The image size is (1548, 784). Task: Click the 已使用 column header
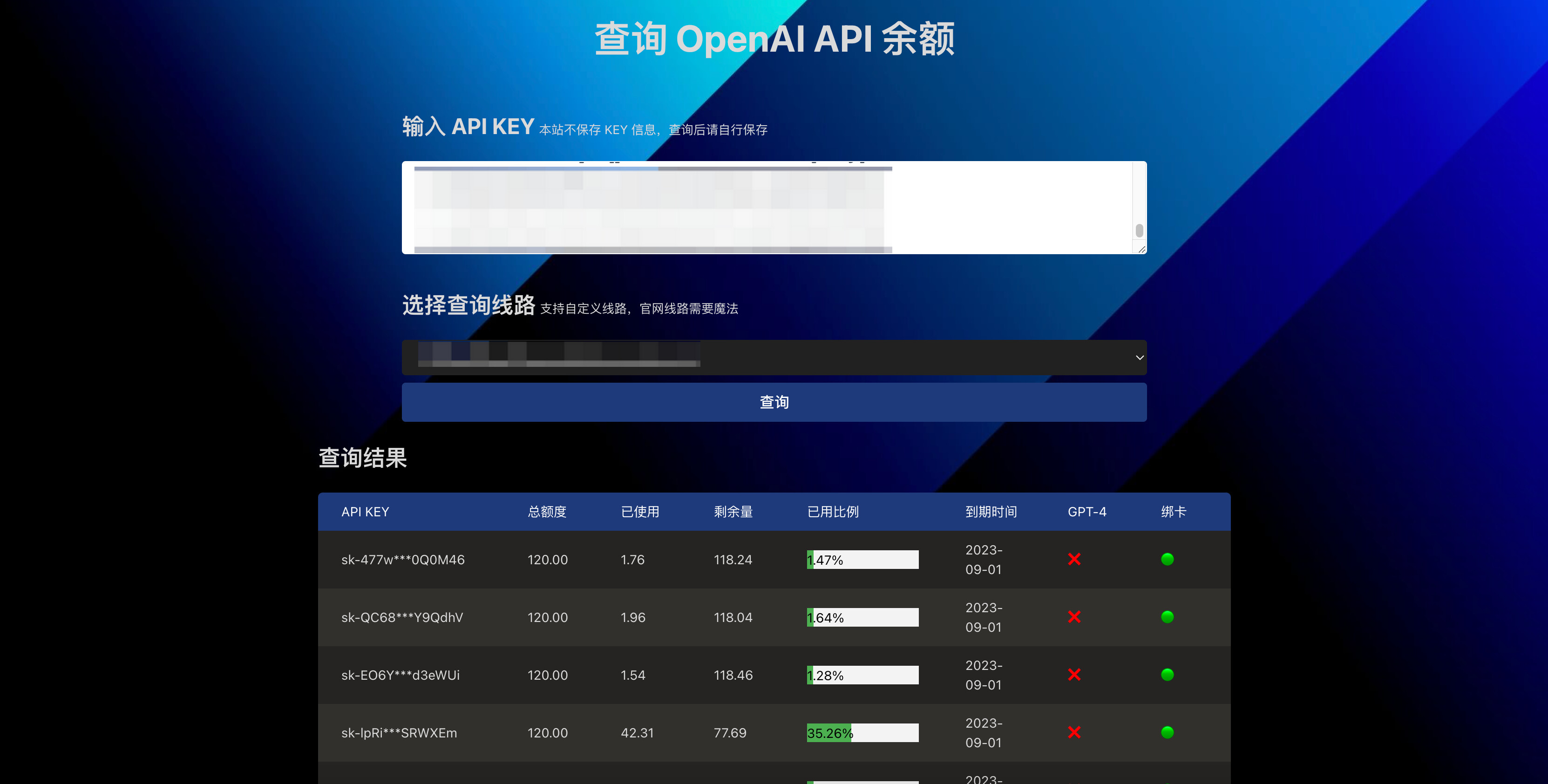coord(640,512)
